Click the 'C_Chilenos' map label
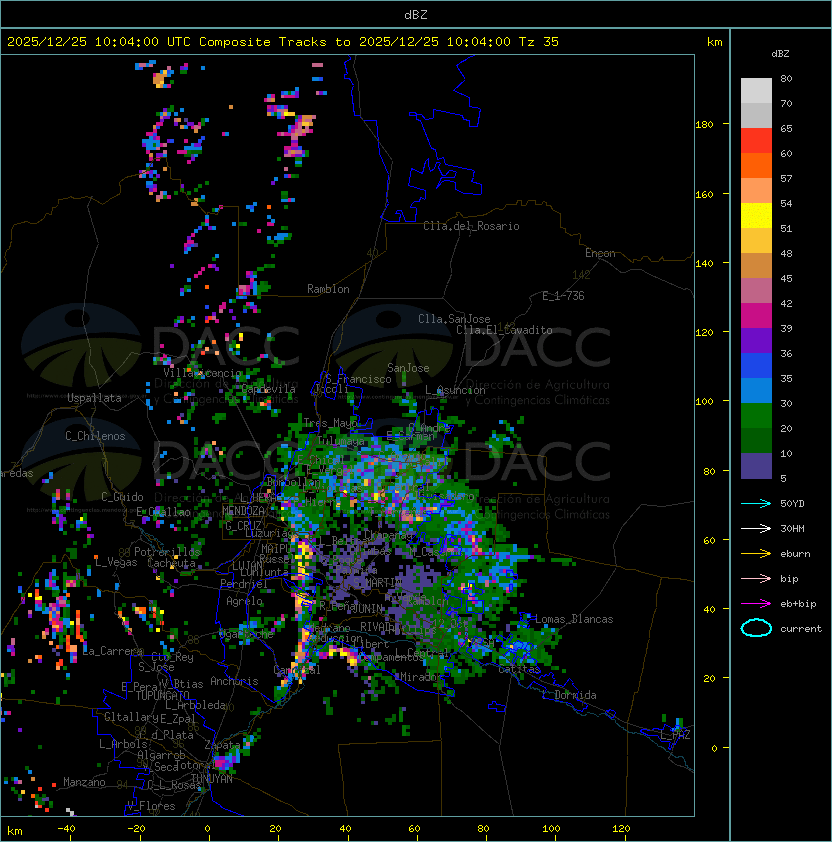 tap(95, 436)
